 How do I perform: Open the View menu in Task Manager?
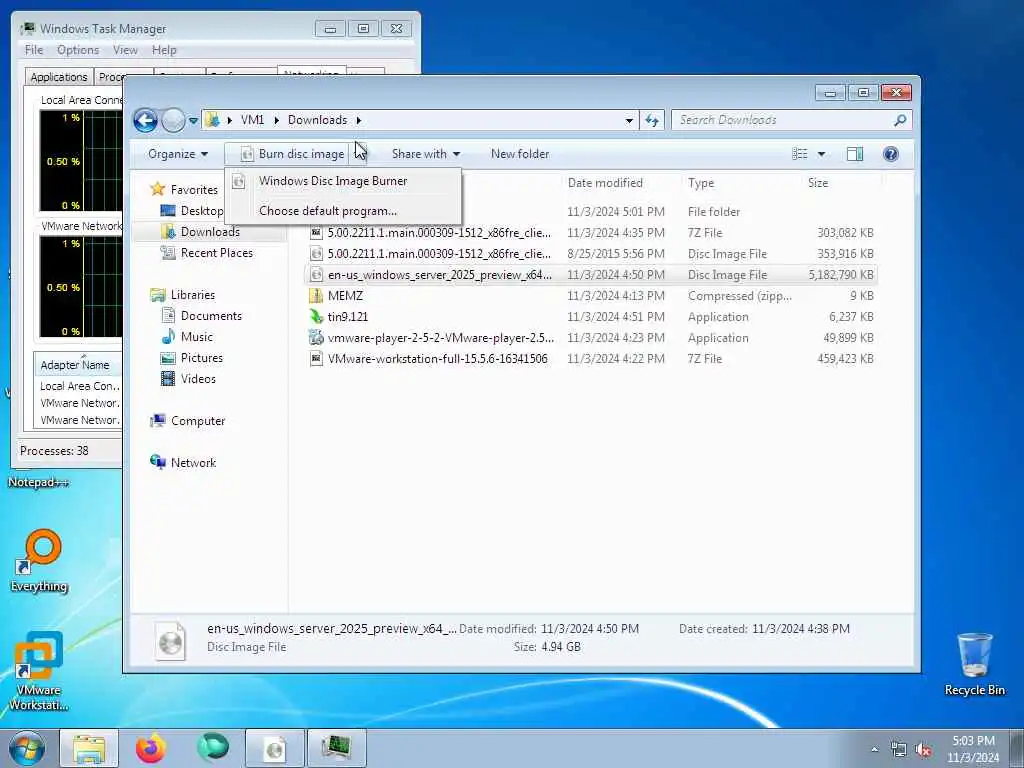click(125, 50)
